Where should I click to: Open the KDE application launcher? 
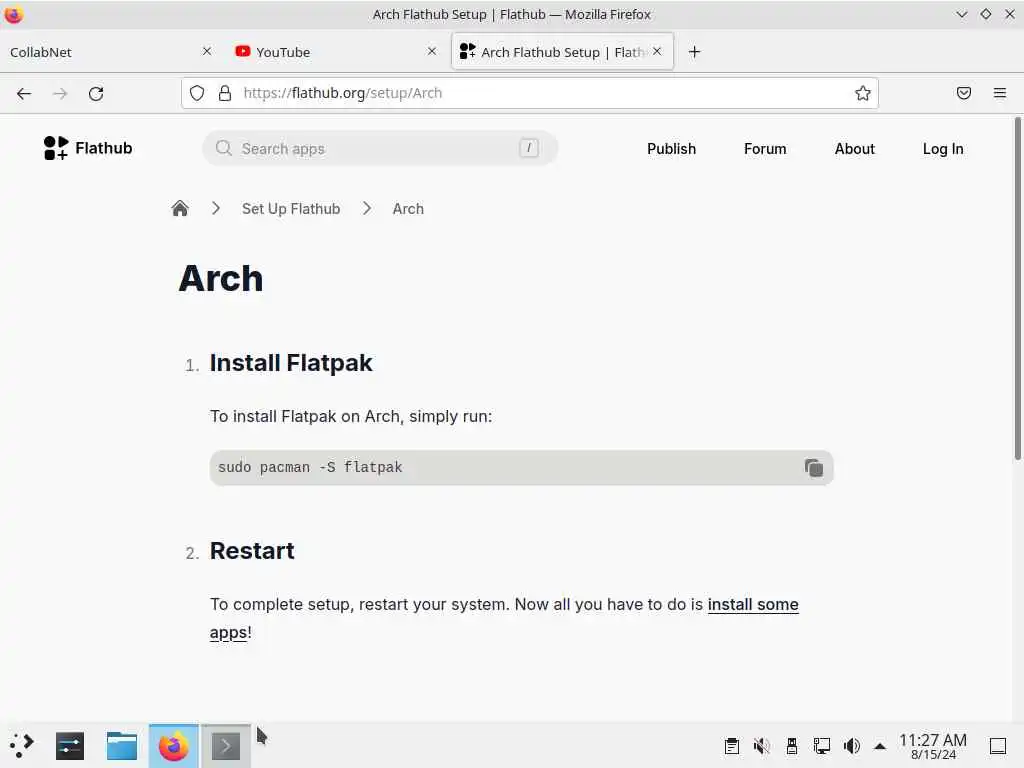click(22, 745)
